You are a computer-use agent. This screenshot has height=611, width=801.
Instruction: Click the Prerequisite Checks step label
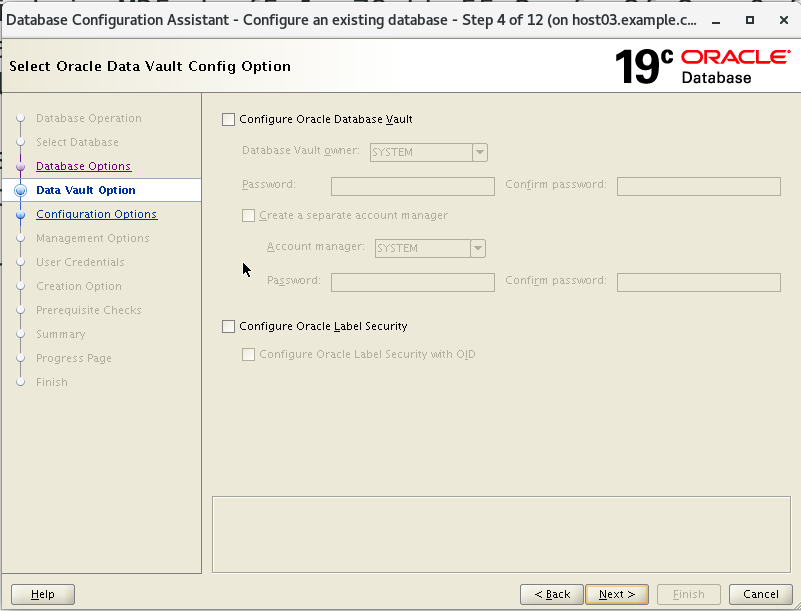[89, 310]
